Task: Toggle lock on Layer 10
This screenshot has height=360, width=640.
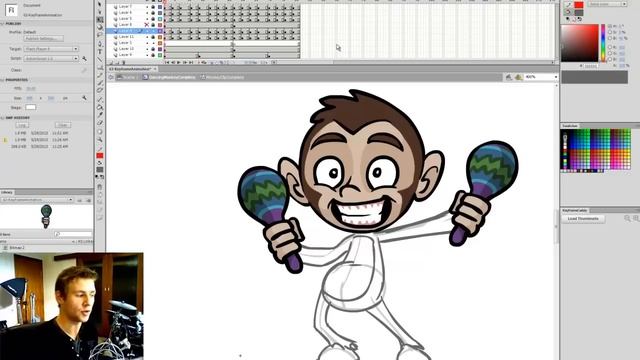Action: (153, 49)
